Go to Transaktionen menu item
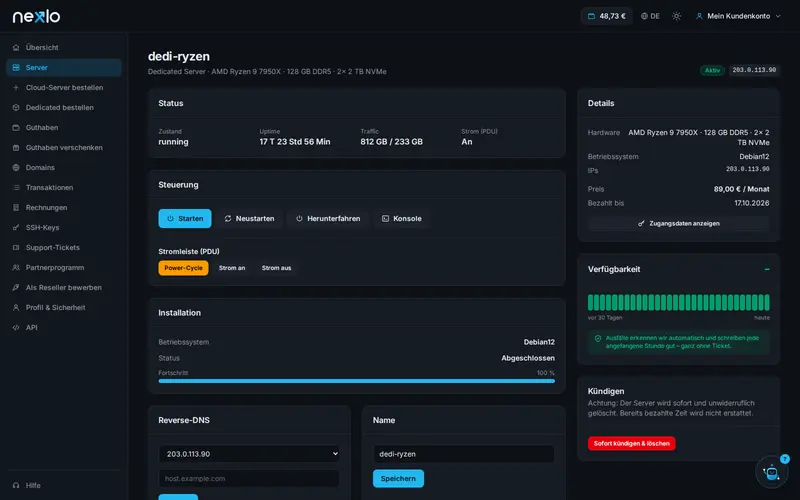This screenshot has width=800, height=500. (64, 187)
